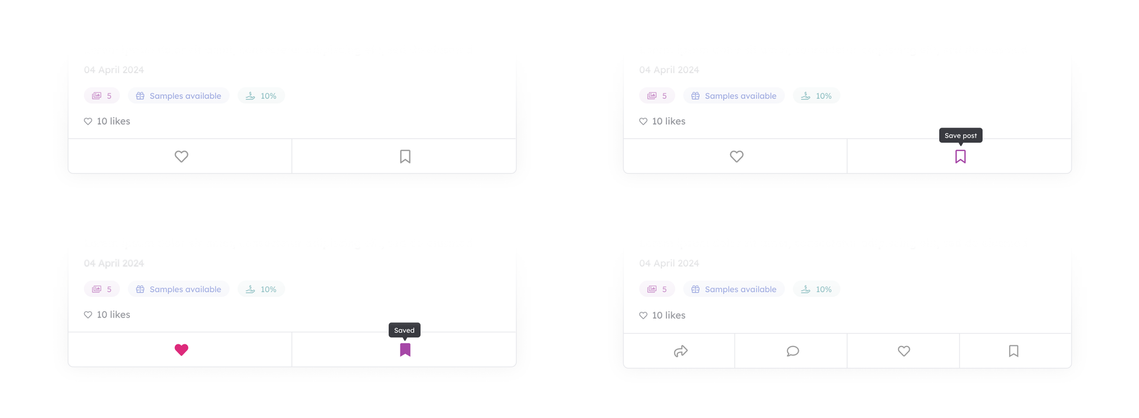
Task: Click the 5 photos tag in the top-right card
Action: click(657, 96)
